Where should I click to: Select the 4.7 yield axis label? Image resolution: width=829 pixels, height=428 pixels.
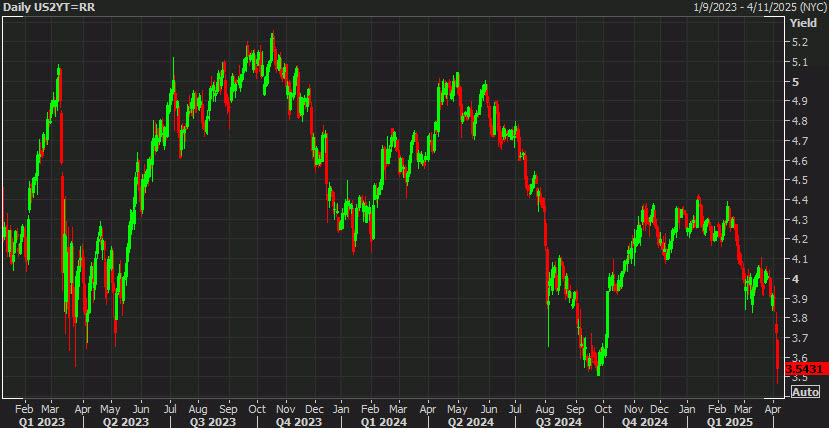pos(798,141)
